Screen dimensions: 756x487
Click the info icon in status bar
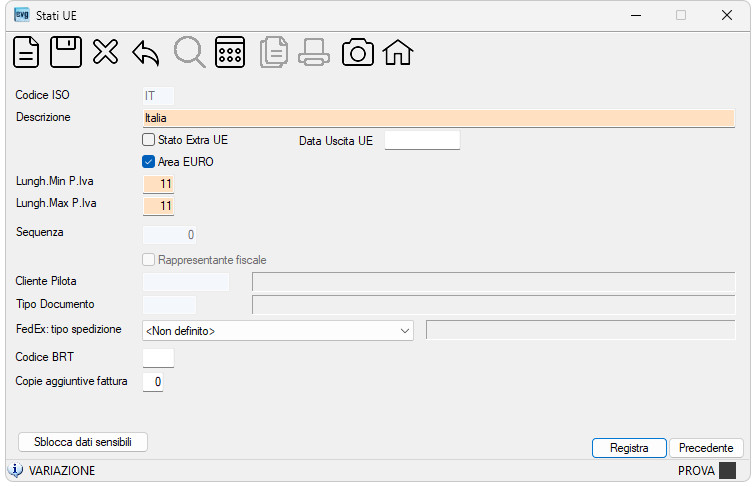coord(15,470)
